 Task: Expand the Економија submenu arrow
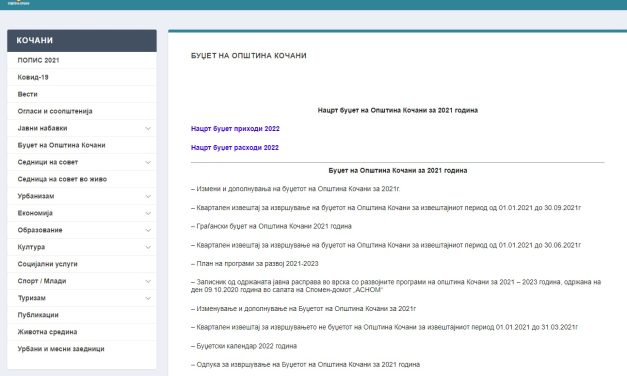pos(148,213)
